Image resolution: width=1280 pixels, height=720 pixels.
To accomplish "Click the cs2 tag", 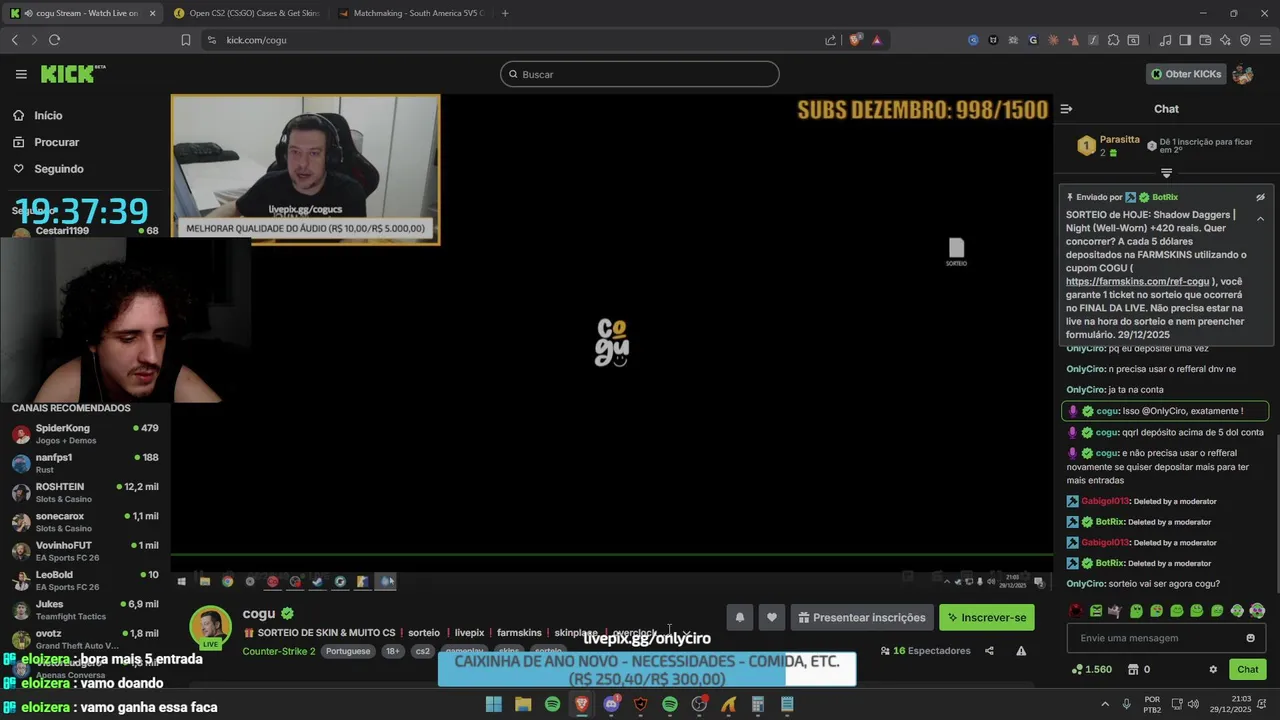I will pyautogui.click(x=423, y=651).
